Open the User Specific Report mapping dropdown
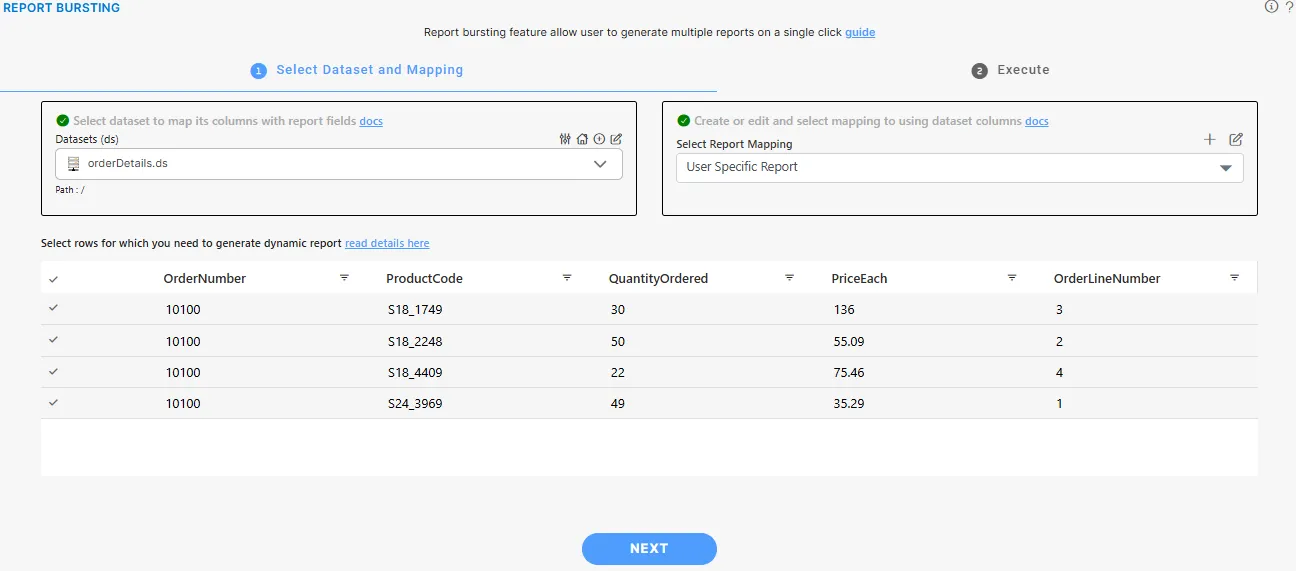The image size is (1296, 571). tap(1225, 168)
